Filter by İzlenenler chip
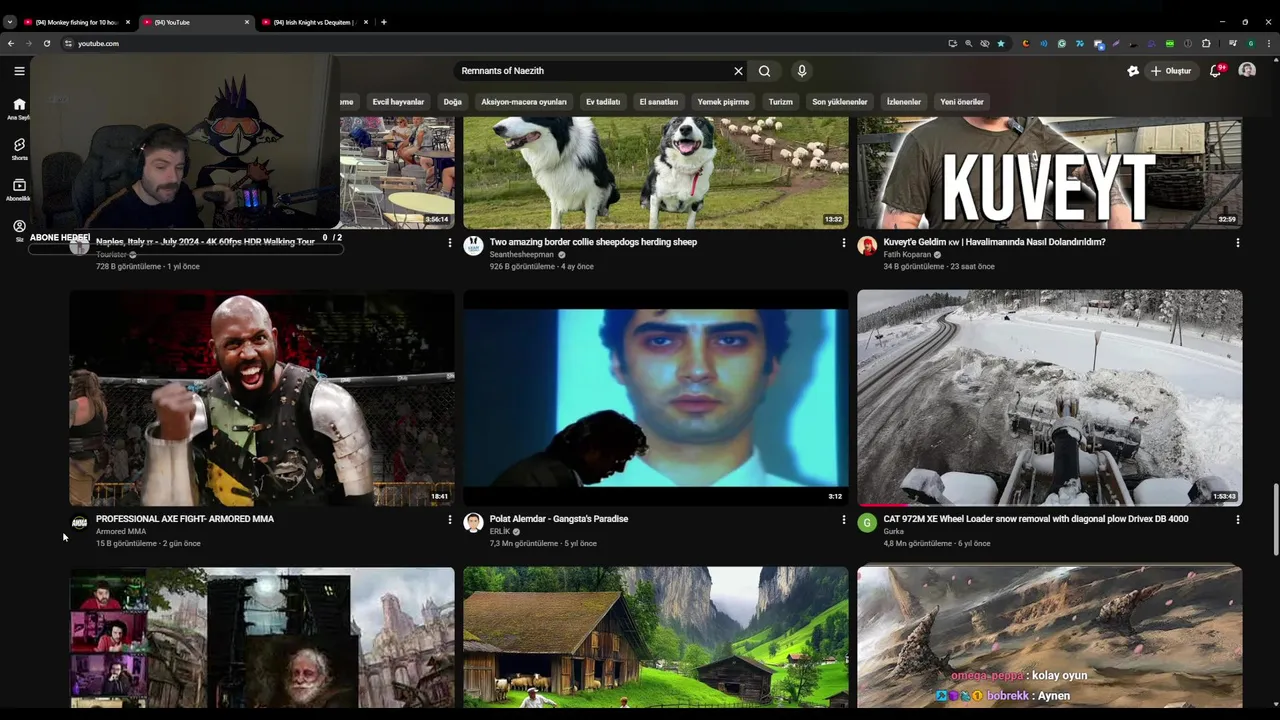Screen dimensions: 1280x720 (904, 102)
